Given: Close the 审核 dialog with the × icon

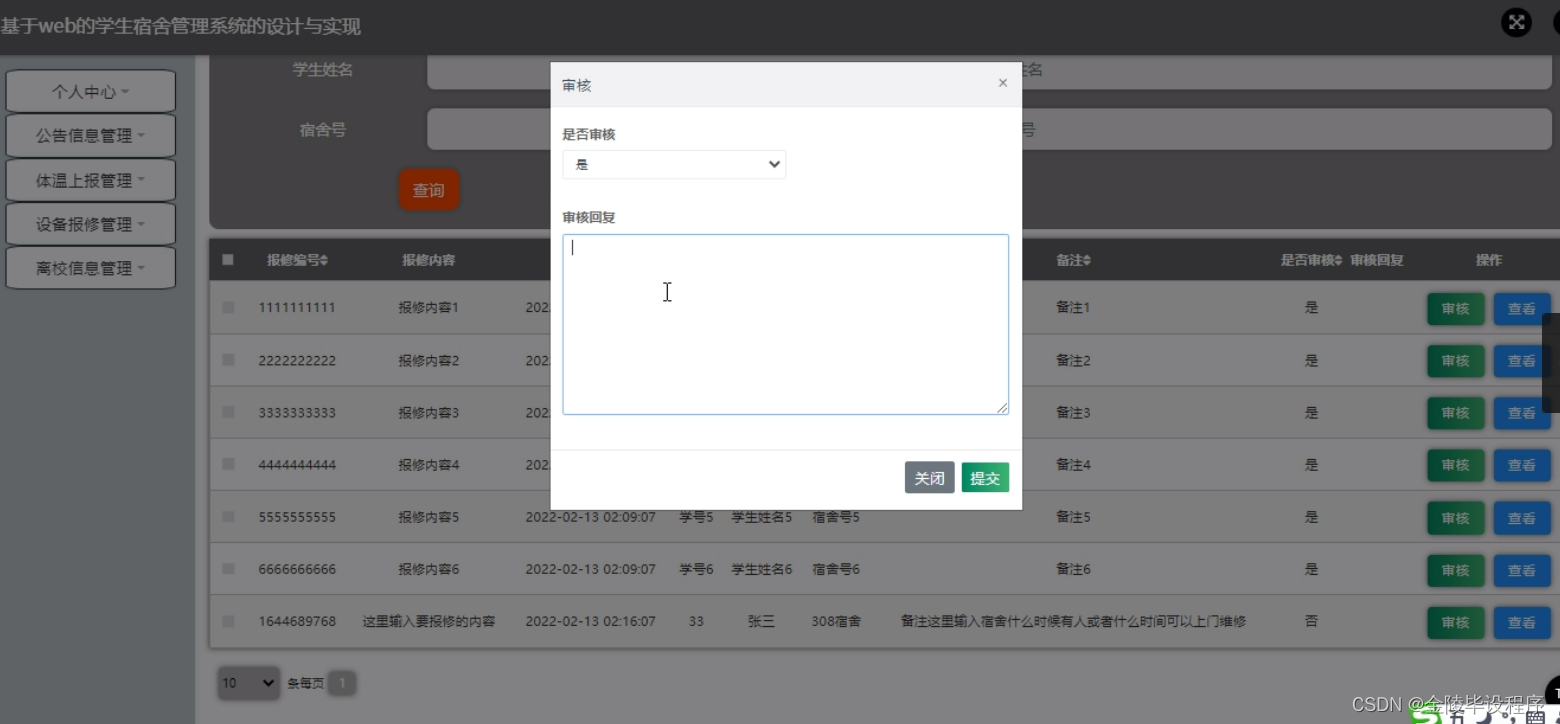Looking at the screenshot, I should (x=1002, y=83).
